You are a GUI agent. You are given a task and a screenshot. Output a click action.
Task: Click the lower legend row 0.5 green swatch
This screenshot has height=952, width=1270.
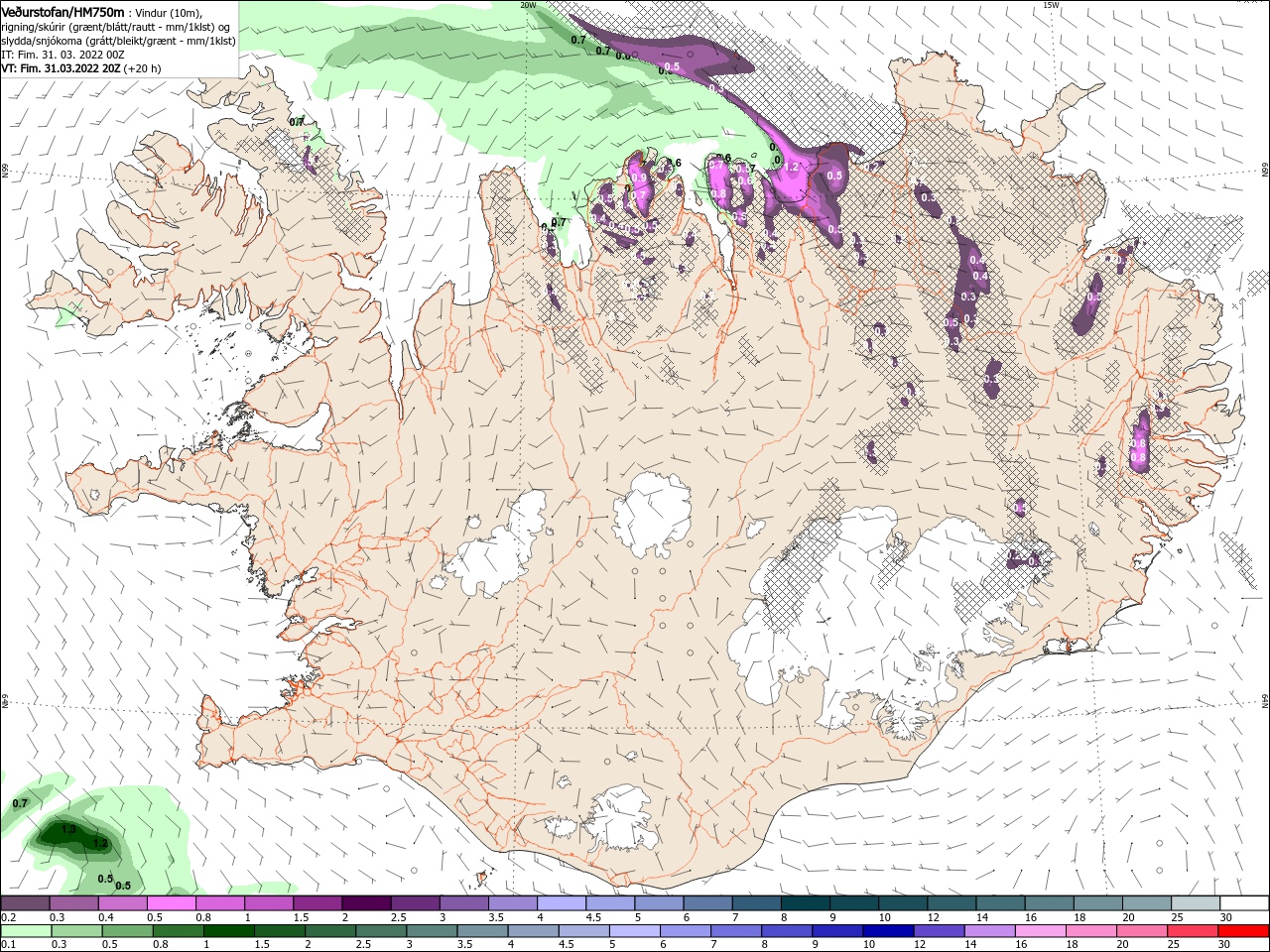128,931
